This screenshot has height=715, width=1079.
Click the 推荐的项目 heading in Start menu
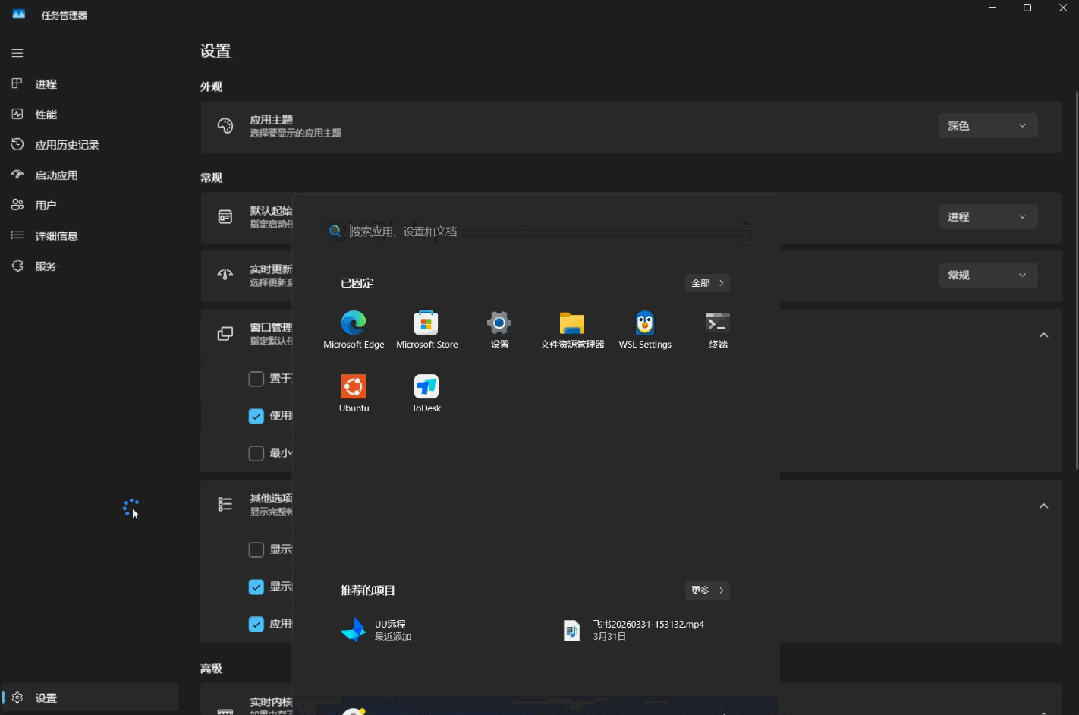(367, 590)
